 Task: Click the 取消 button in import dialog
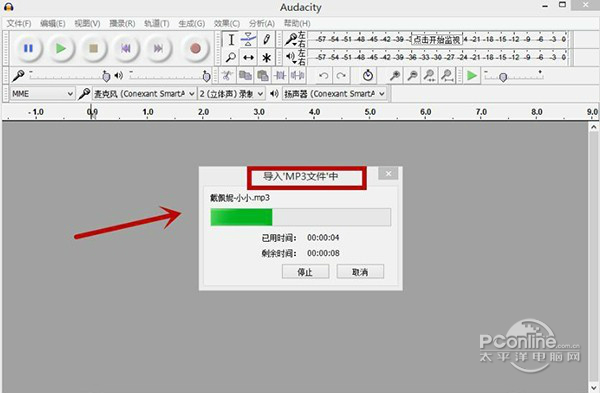point(360,272)
